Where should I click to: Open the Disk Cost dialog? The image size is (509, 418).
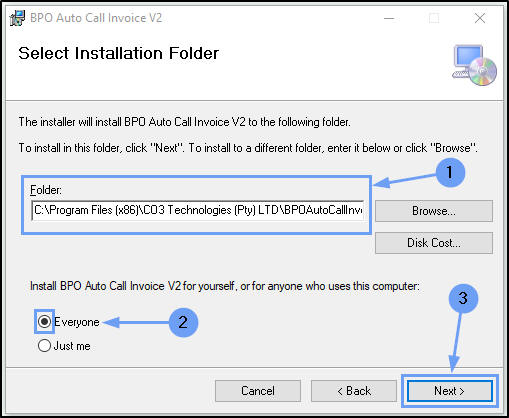click(x=434, y=243)
